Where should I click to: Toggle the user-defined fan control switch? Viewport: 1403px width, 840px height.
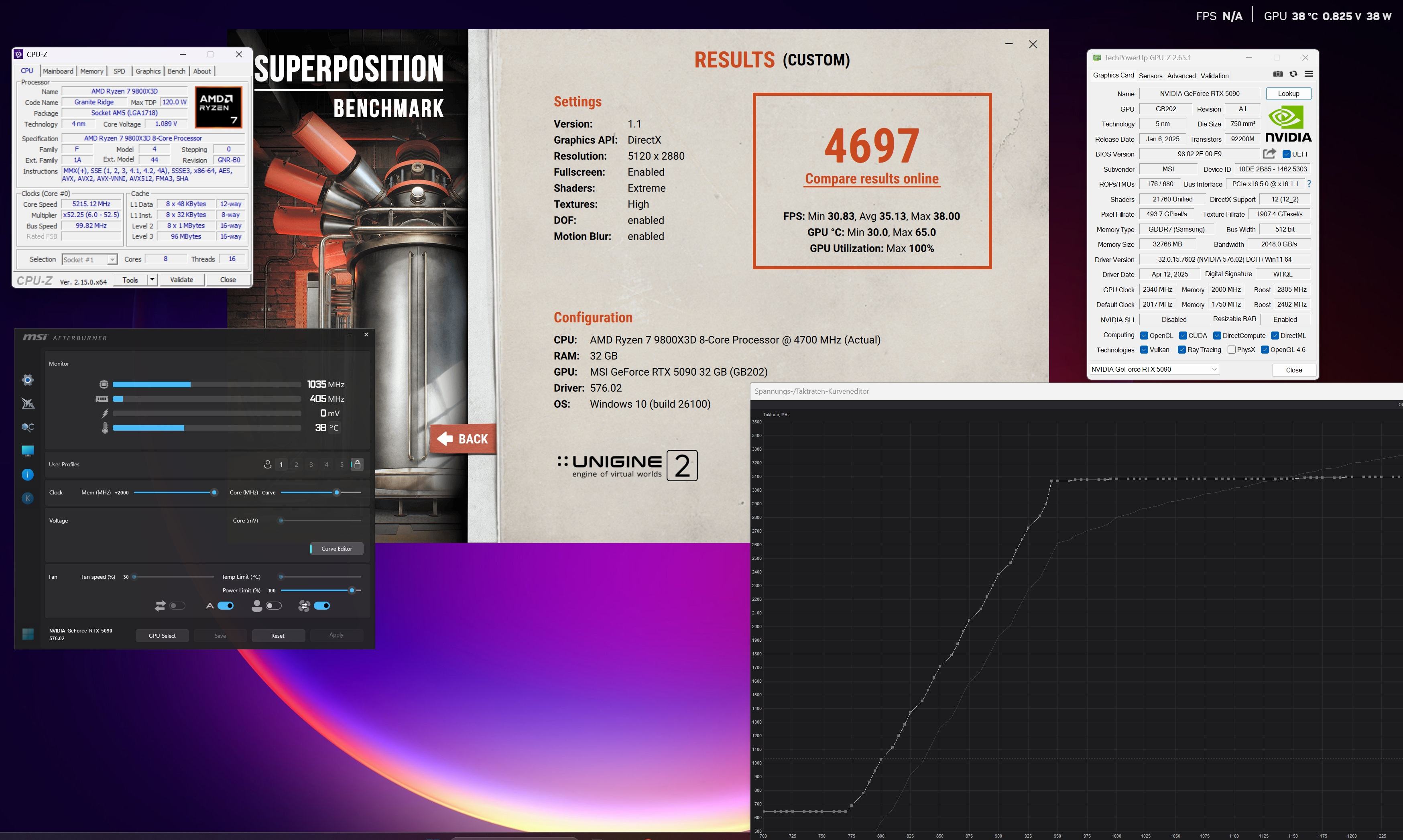click(273, 606)
